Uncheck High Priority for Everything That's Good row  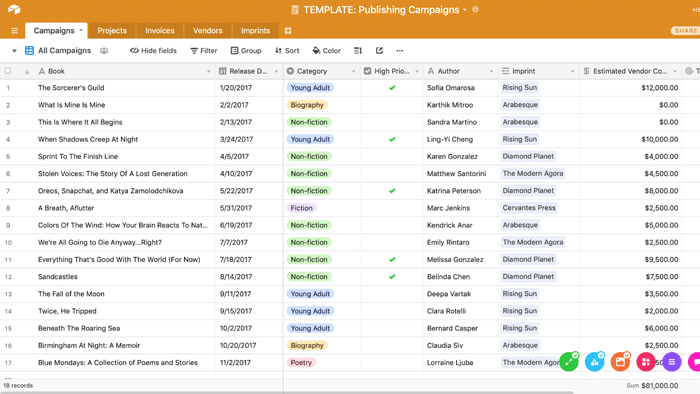pos(392,260)
